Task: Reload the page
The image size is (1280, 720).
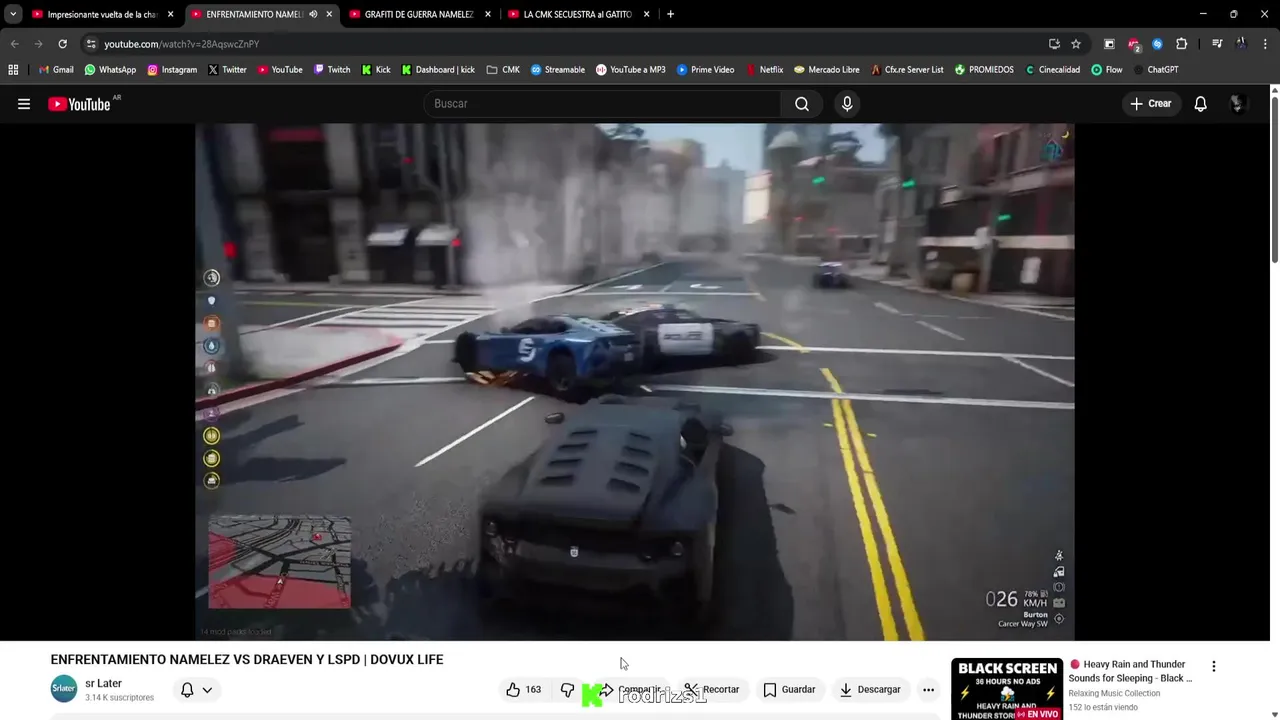Action: tap(62, 44)
